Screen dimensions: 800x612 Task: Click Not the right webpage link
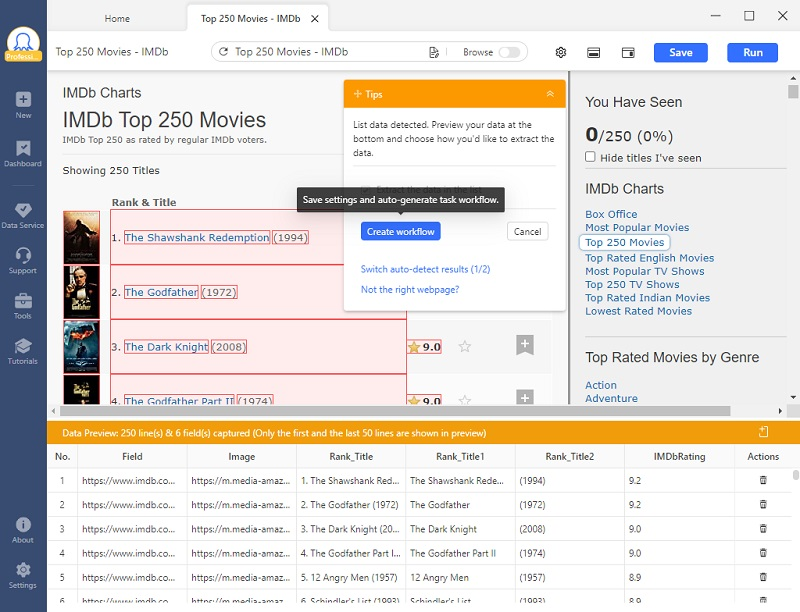point(410,290)
